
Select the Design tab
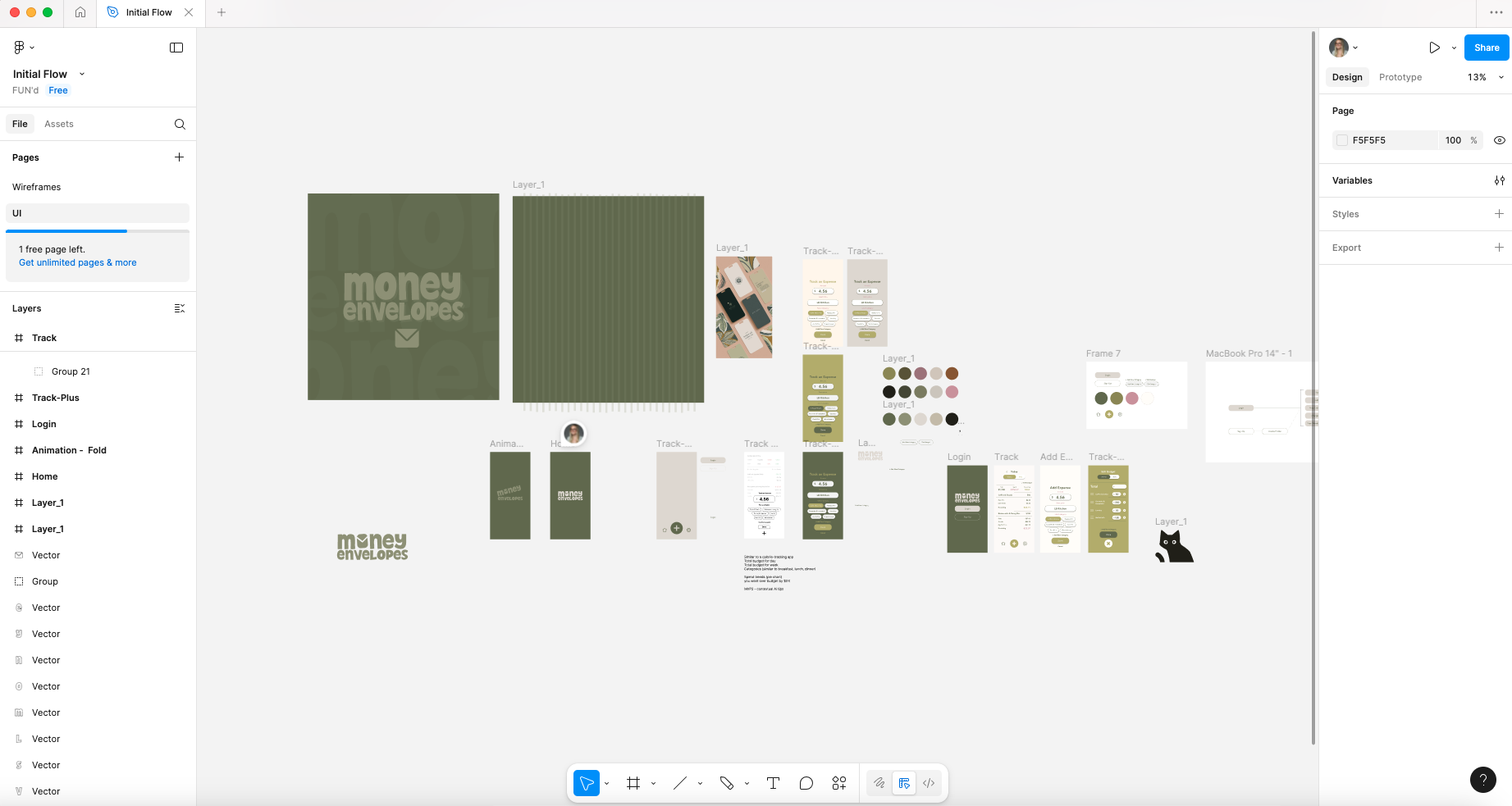[1347, 77]
